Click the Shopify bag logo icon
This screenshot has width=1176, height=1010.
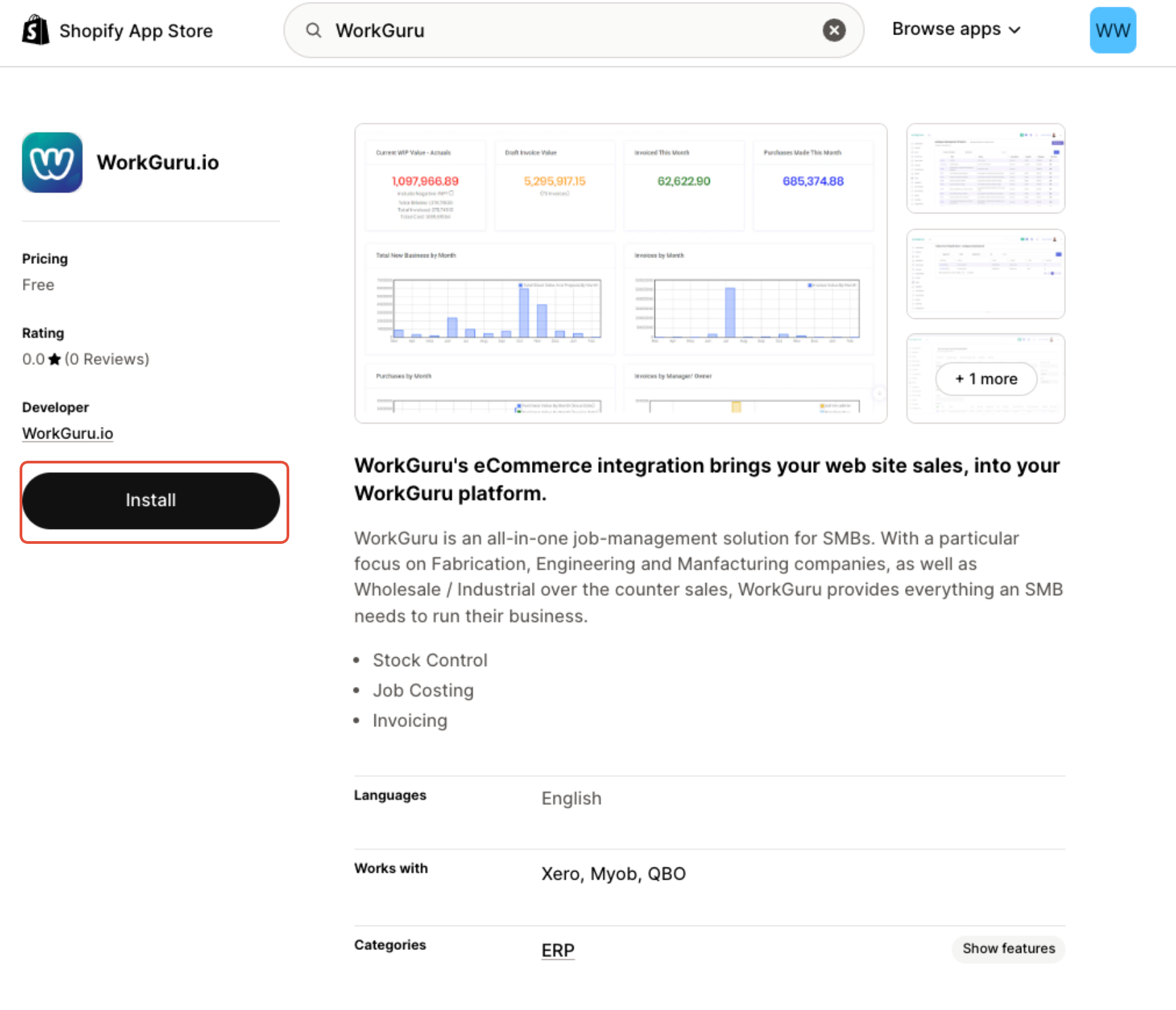tap(36, 30)
